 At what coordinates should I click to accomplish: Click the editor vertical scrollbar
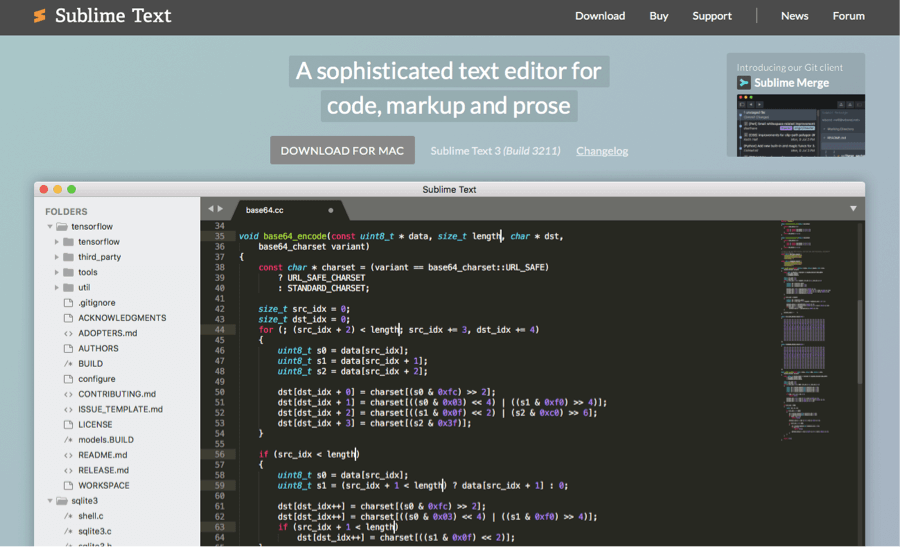[x=859, y=341]
